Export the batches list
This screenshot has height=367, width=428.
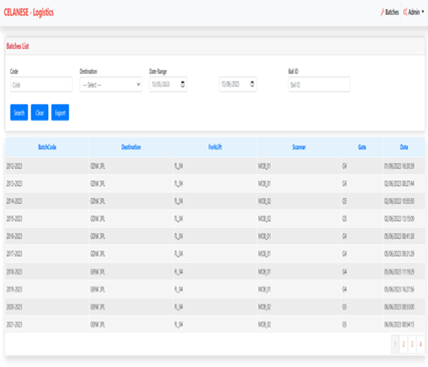pos(60,113)
